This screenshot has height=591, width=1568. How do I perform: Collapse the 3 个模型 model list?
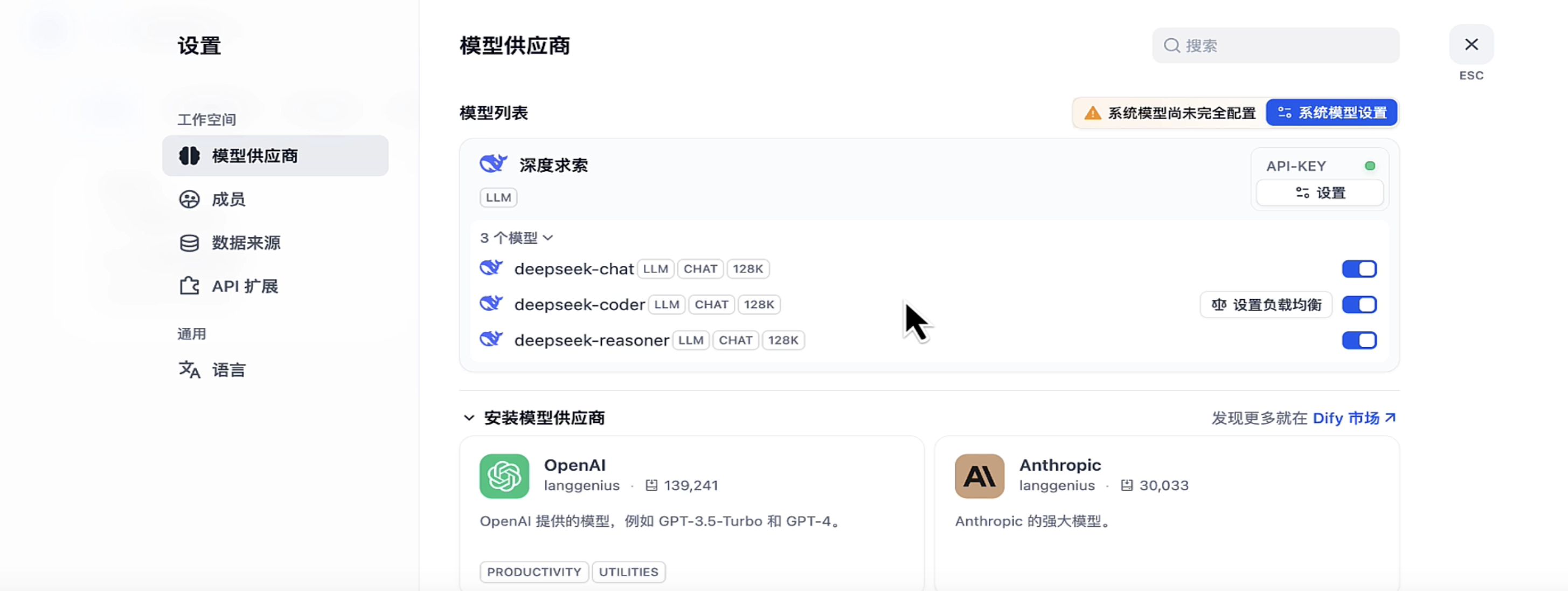tap(516, 238)
